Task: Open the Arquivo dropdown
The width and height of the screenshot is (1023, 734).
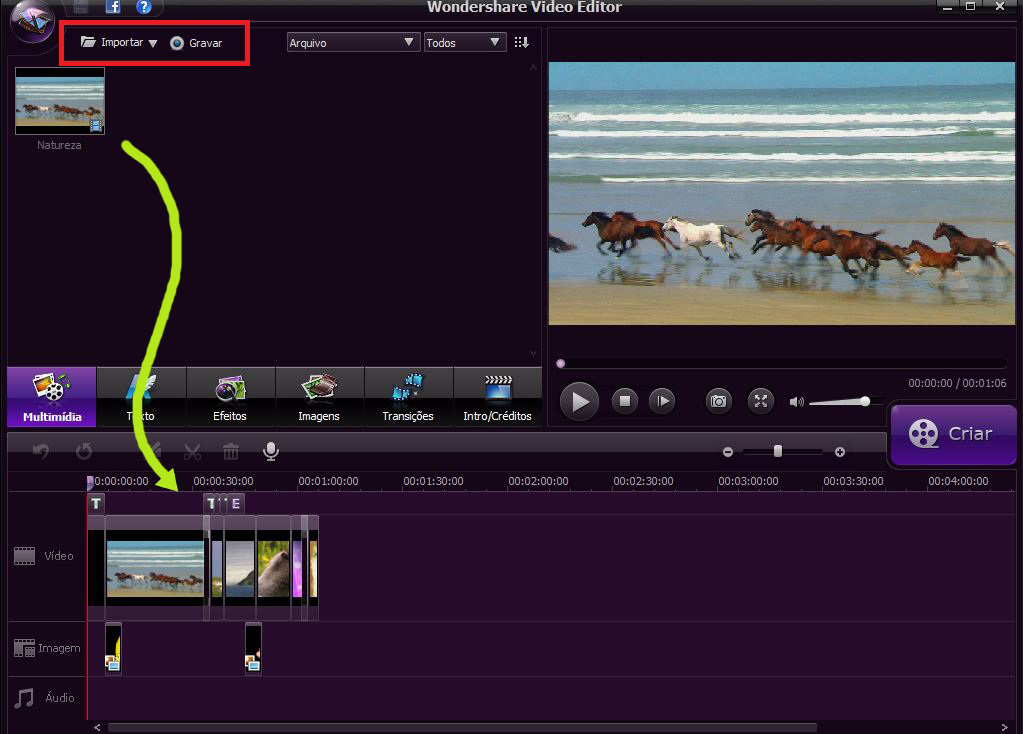Action: click(352, 43)
